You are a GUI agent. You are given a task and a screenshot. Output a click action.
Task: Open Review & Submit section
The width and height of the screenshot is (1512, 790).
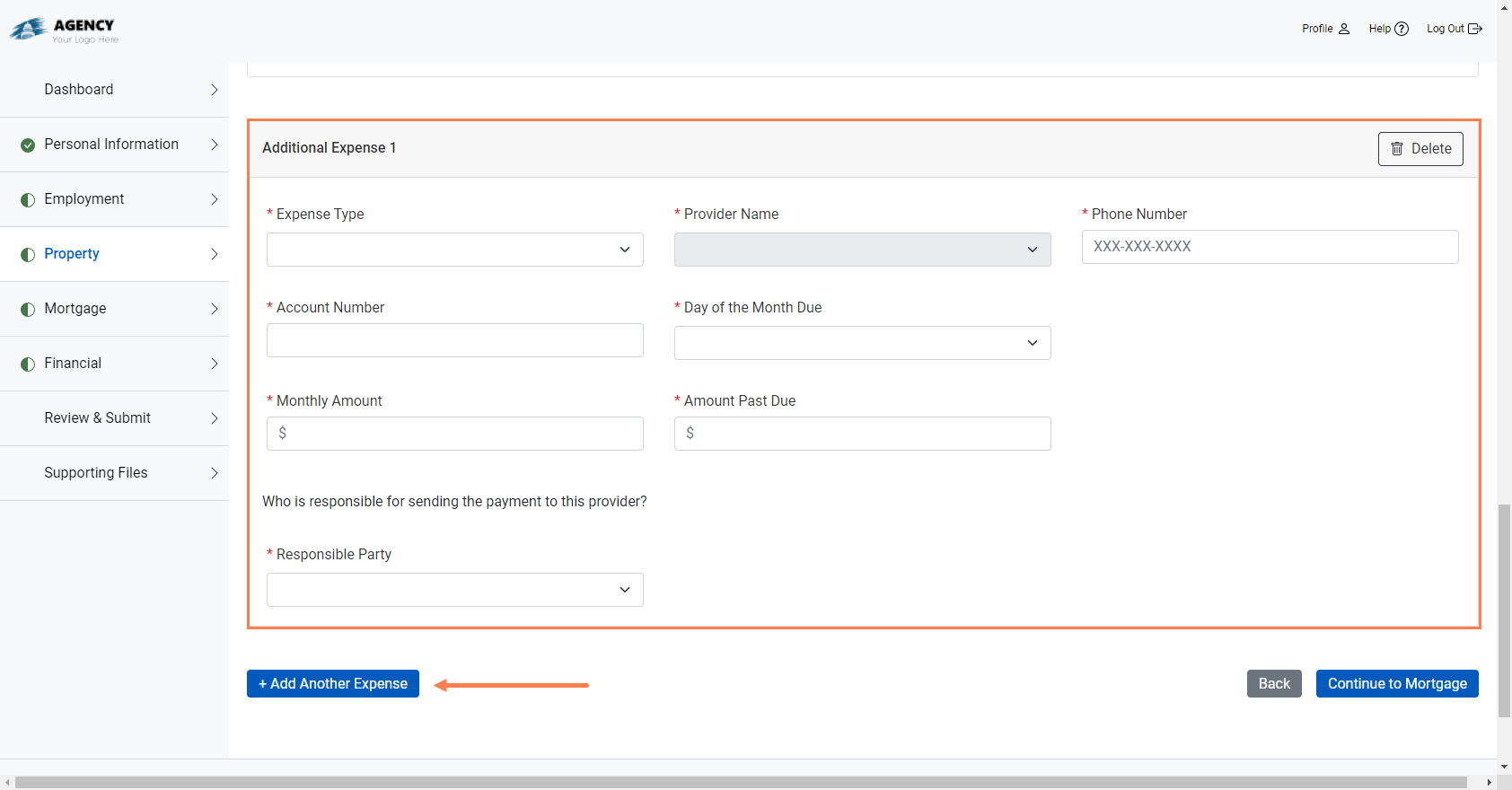click(97, 418)
